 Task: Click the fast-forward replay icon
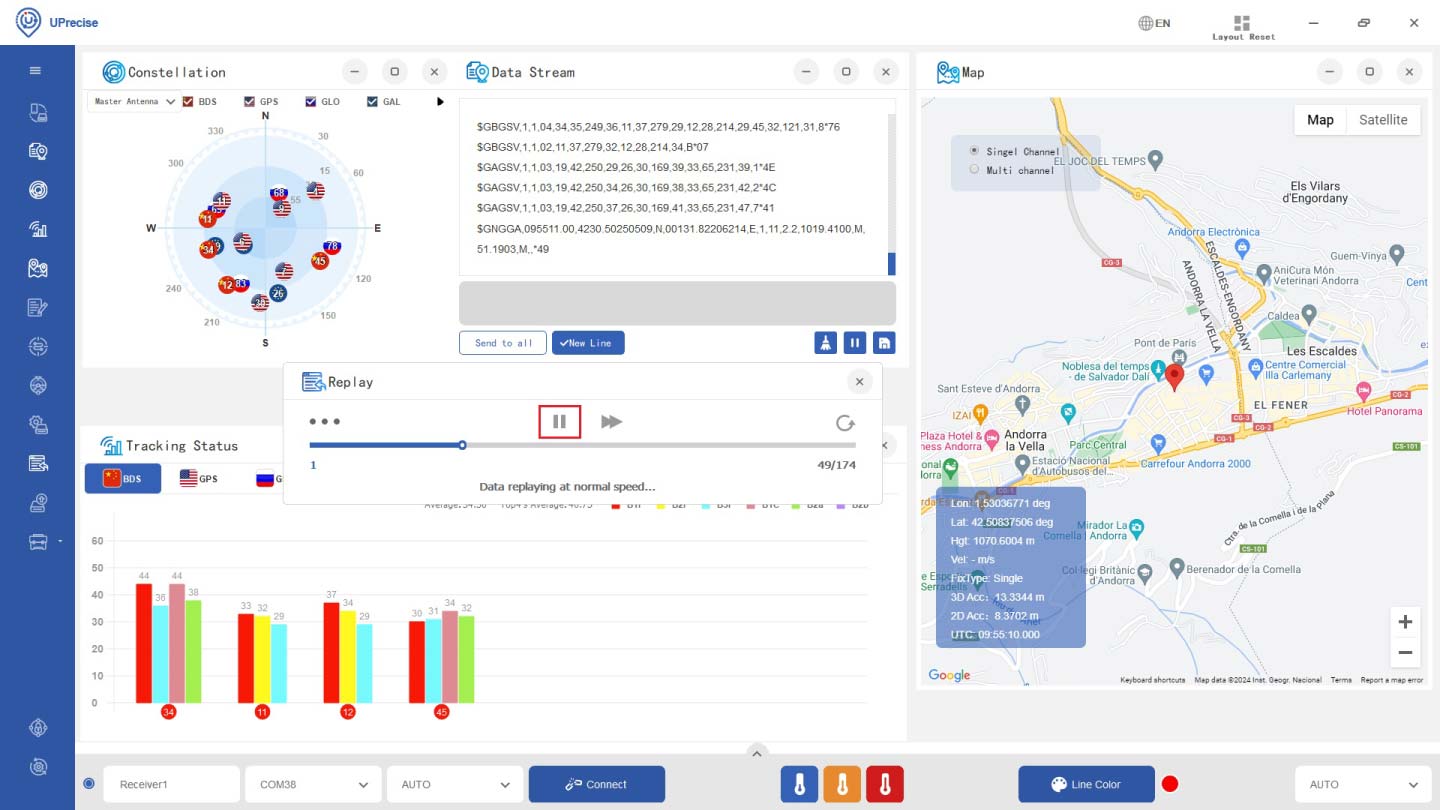click(x=611, y=422)
